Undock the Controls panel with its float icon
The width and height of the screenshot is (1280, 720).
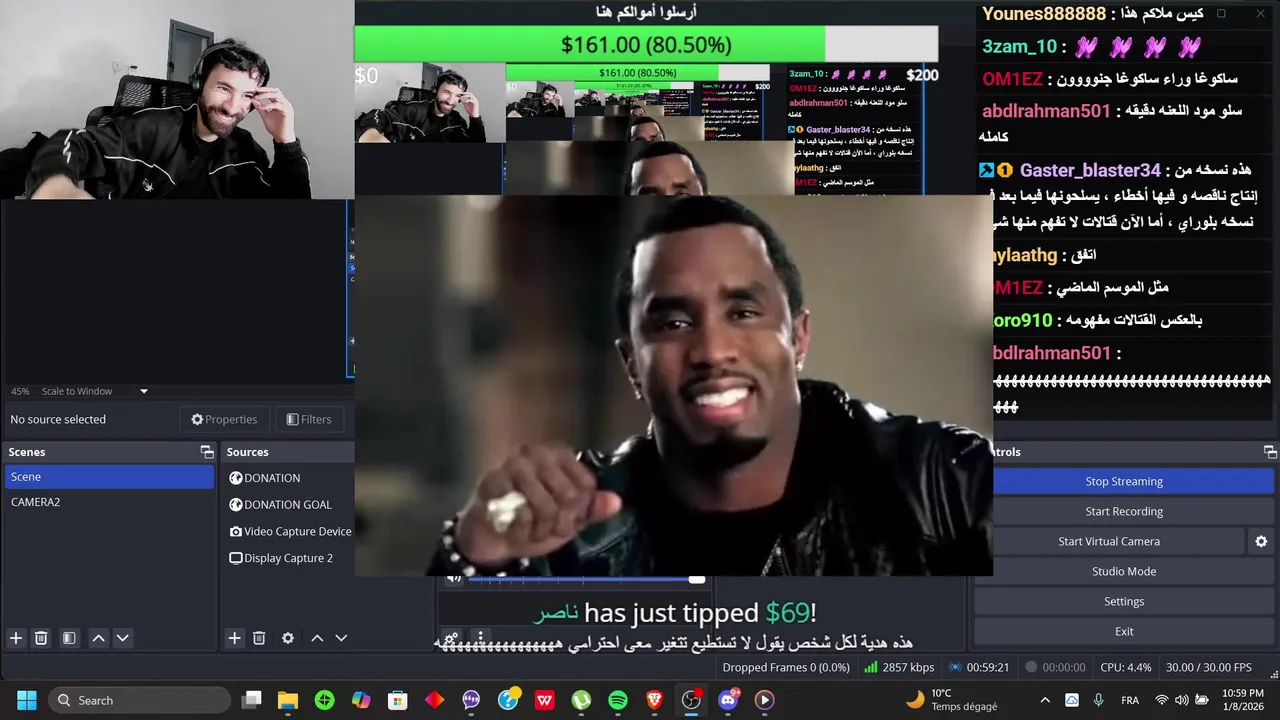[1270, 452]
